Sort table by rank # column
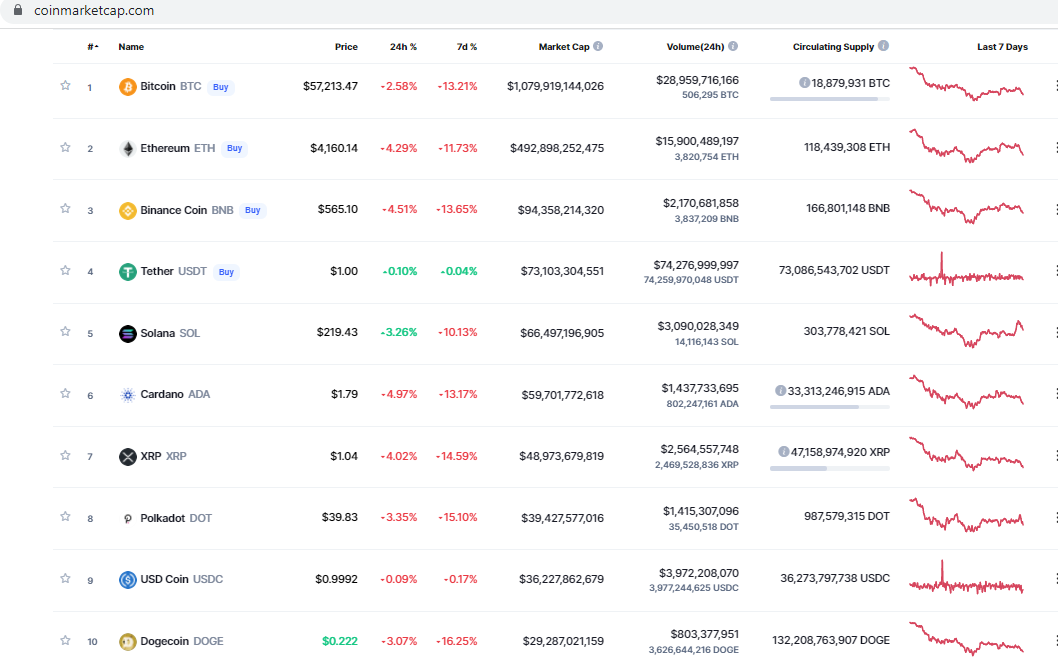This screenshot has height=670, width=1058. (92, 47)
